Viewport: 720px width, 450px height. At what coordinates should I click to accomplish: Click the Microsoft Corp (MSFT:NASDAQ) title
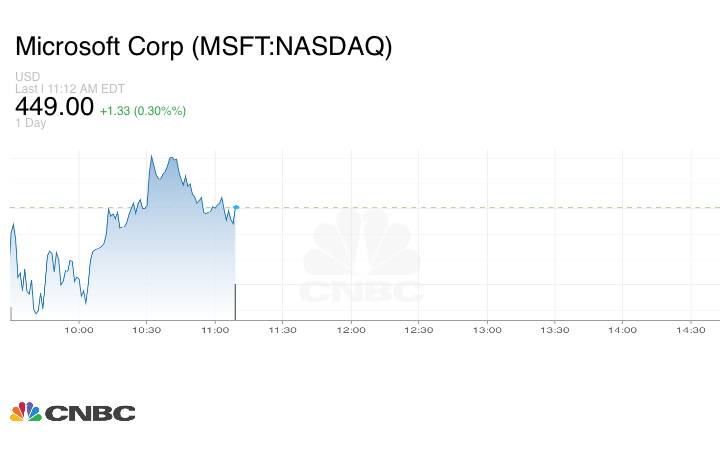click(204, 47)
